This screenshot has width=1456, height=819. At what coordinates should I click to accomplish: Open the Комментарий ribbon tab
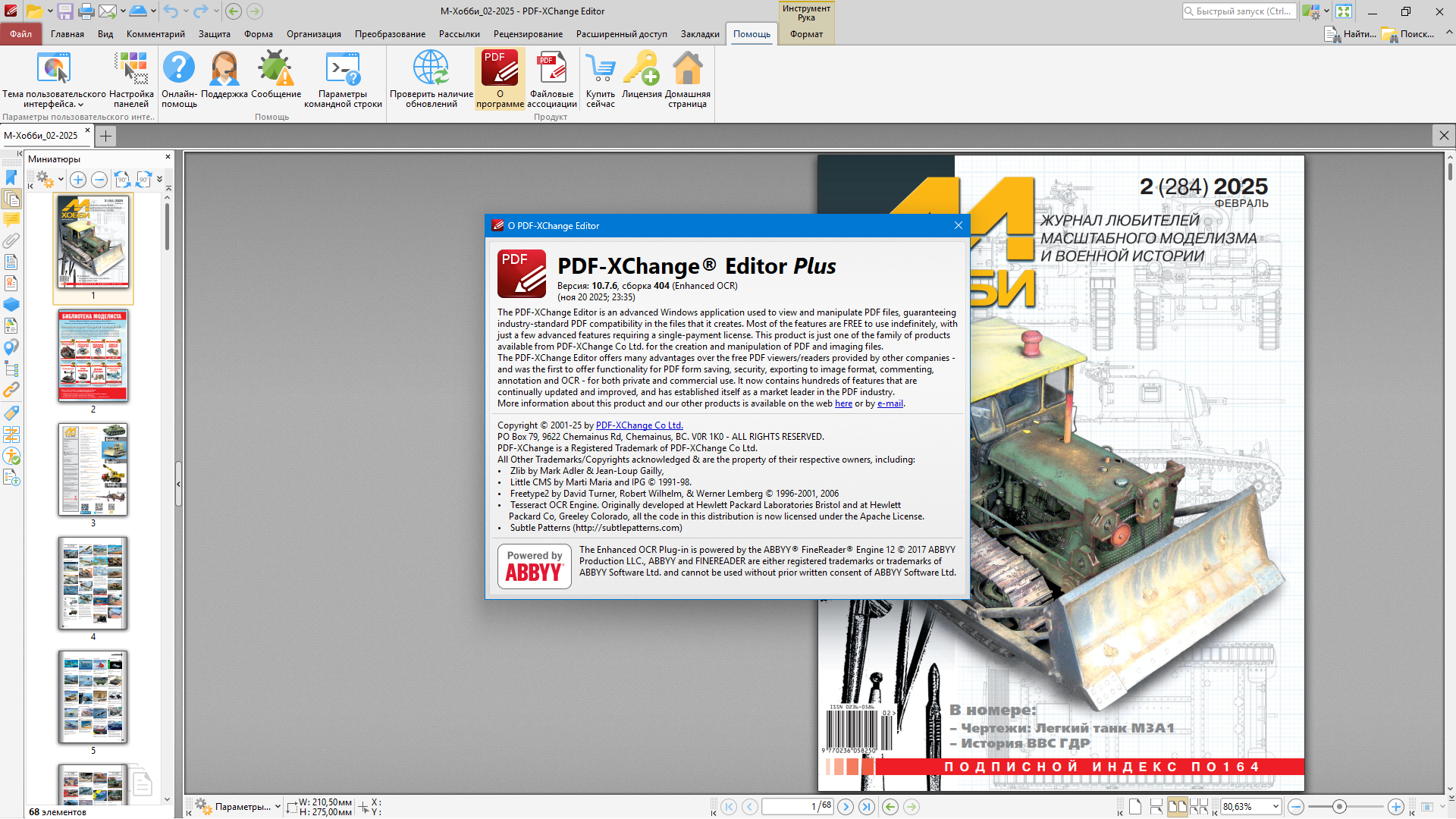(155, 34)
